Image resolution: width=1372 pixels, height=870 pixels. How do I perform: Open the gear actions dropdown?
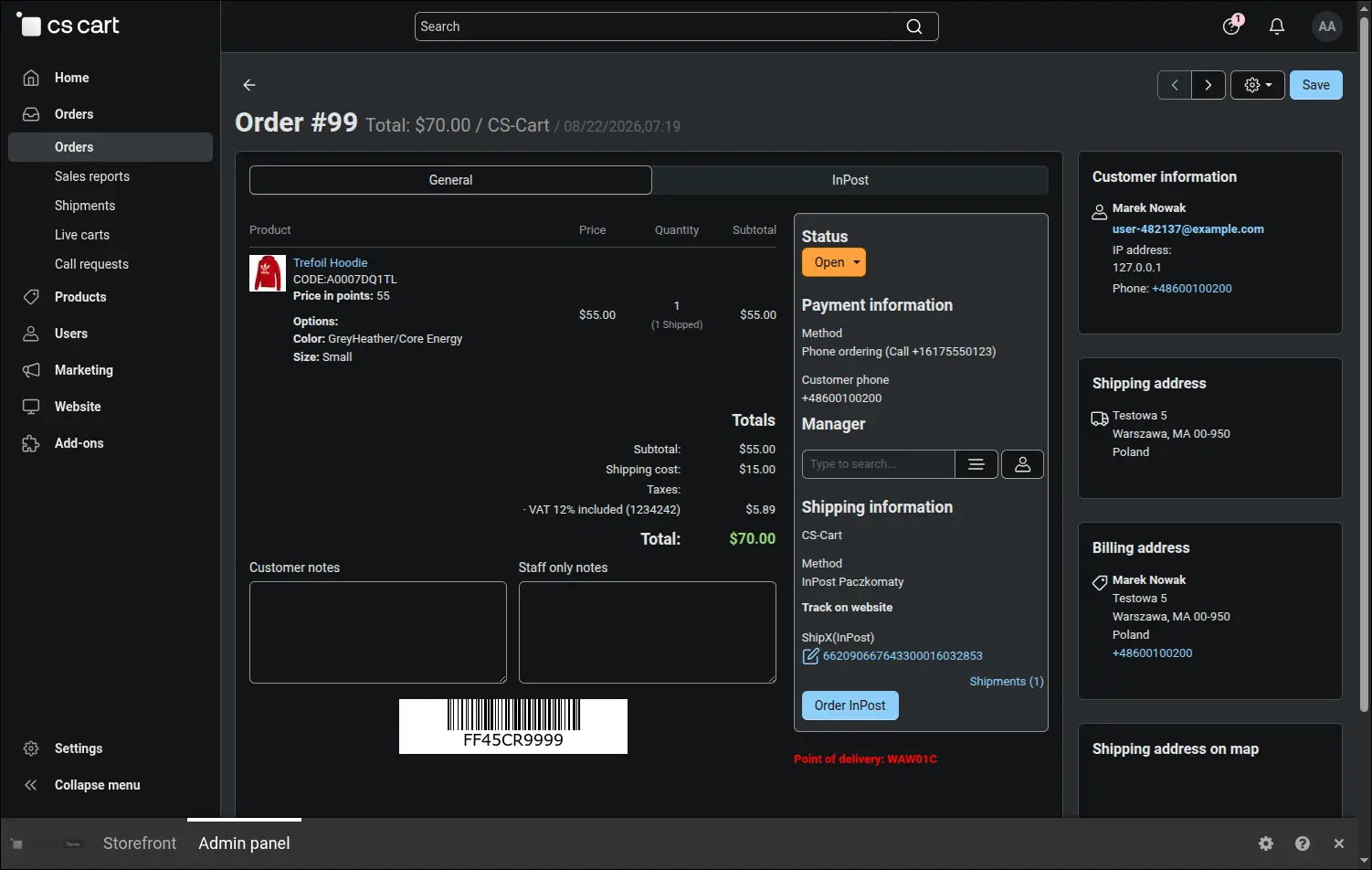tap(1258, 85)
